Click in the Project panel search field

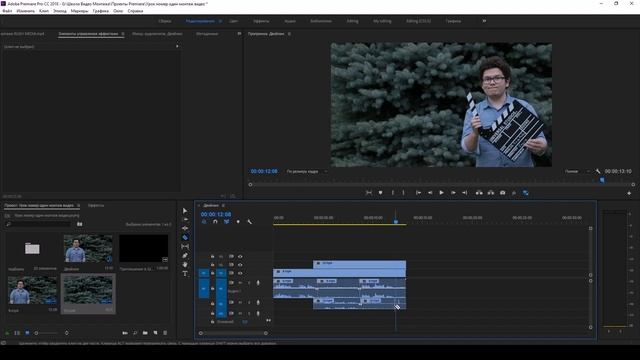point(39,224)
